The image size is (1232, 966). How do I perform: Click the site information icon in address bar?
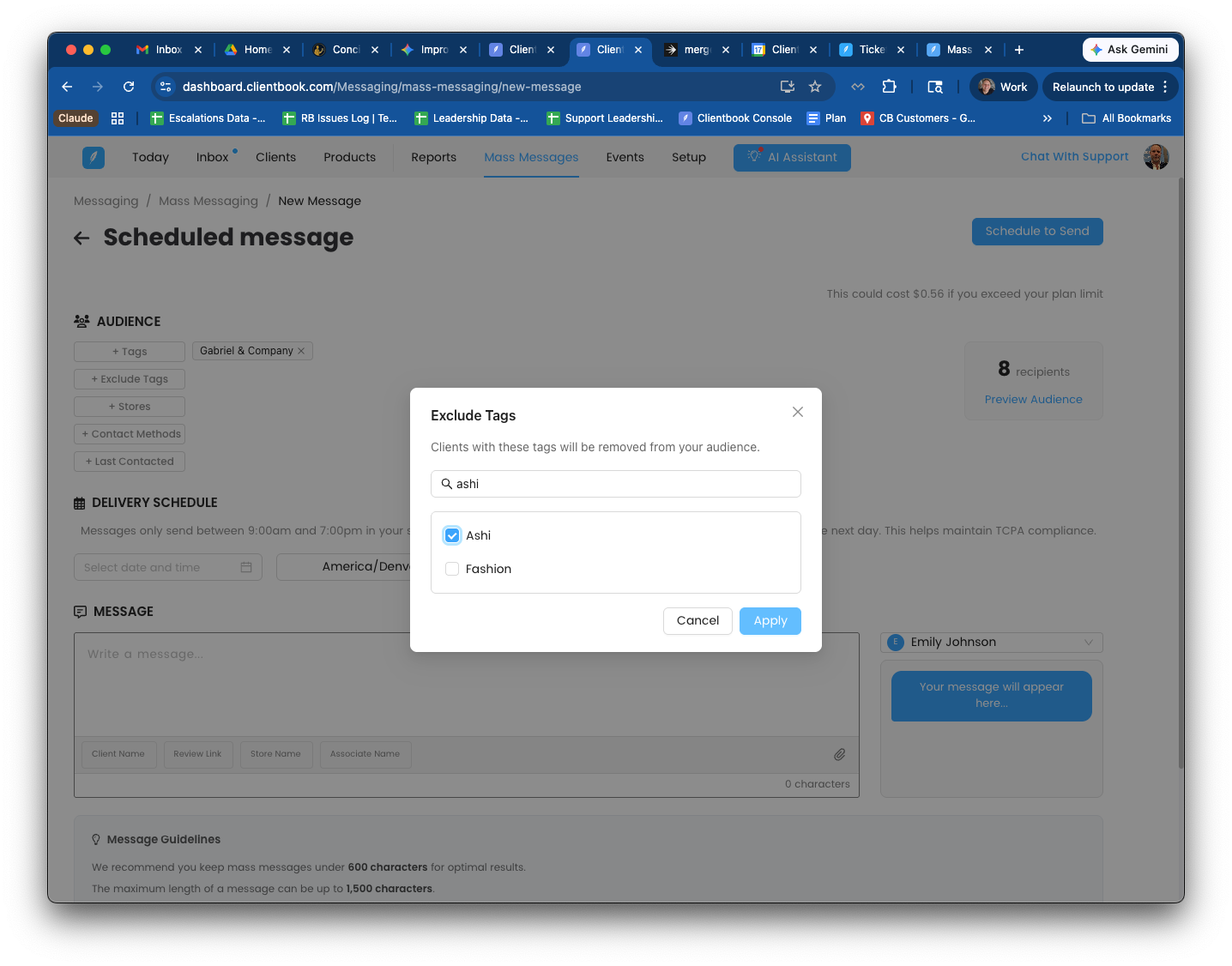166,87
